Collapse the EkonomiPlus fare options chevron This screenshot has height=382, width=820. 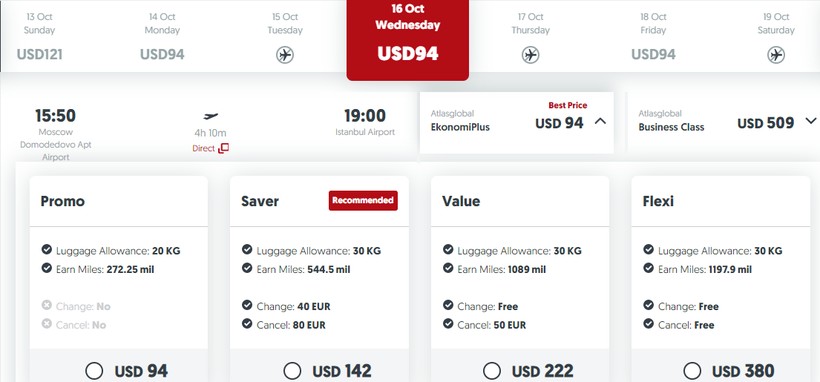coord(600,121)
